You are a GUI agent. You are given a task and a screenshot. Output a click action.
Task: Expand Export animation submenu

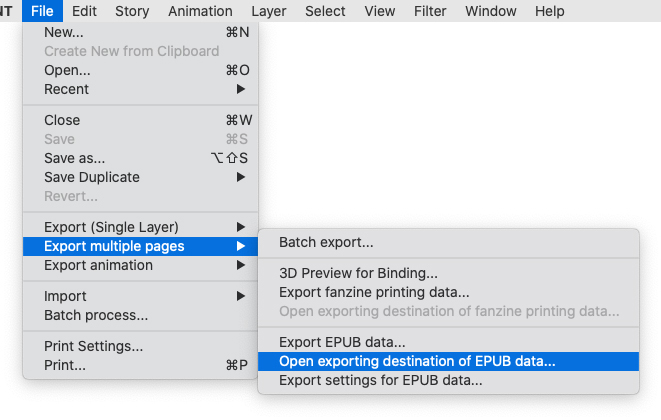point(98,265)
